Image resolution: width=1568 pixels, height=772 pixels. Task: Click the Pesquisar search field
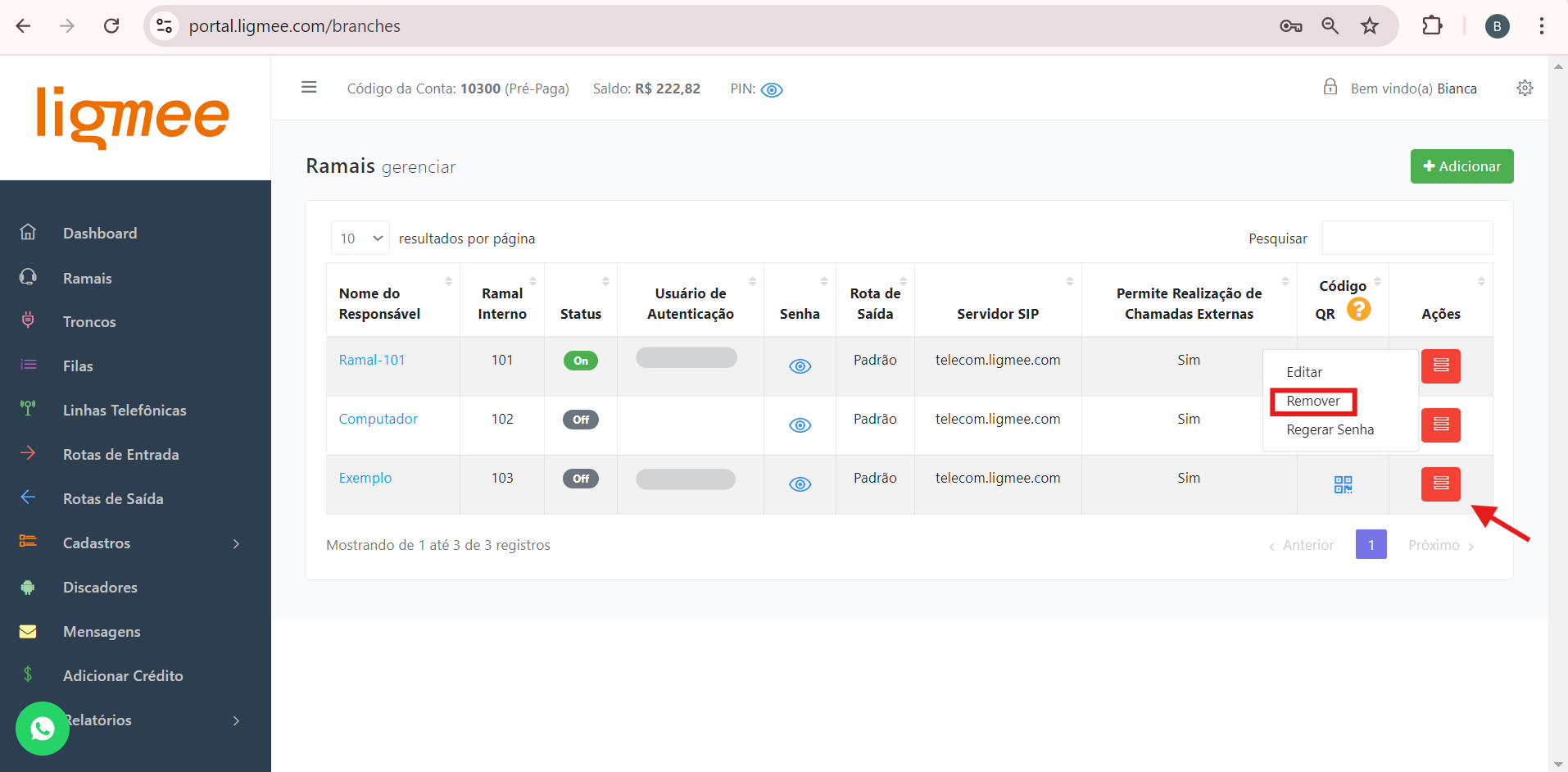click(x=1407, y=238)
